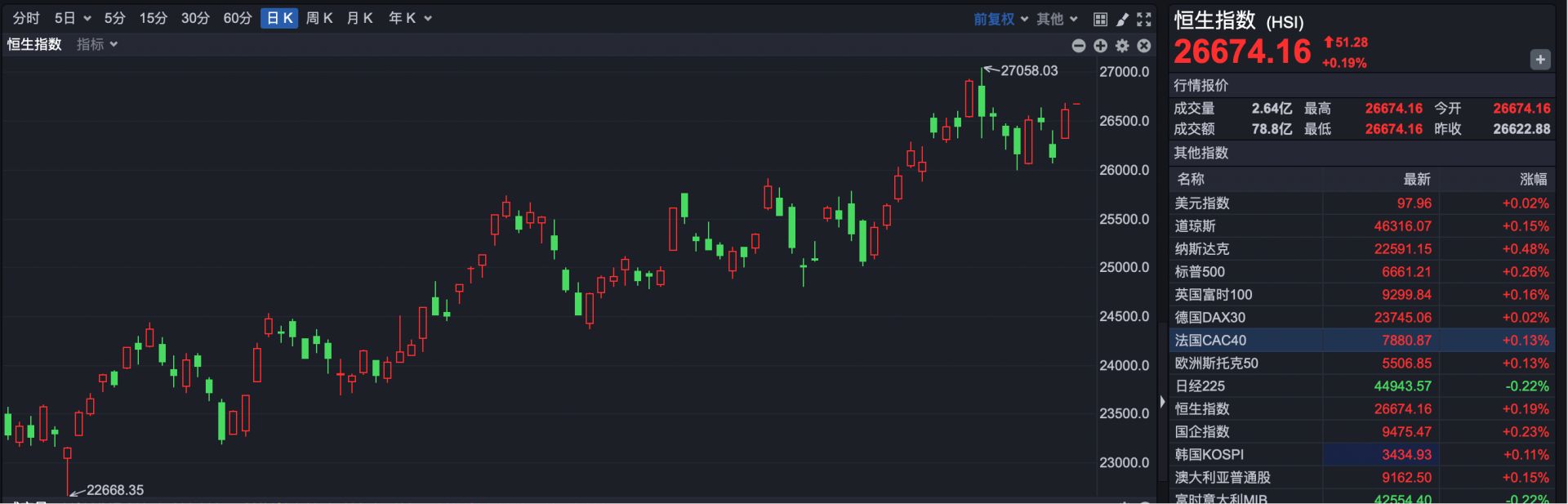Sort index list by 涨幅 column
The image size is (1568, 504).
tap(1533, 179)
